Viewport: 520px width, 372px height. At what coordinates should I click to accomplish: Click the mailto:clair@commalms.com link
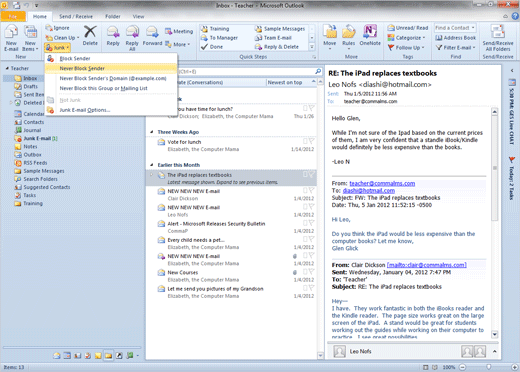tap(427, 265)
